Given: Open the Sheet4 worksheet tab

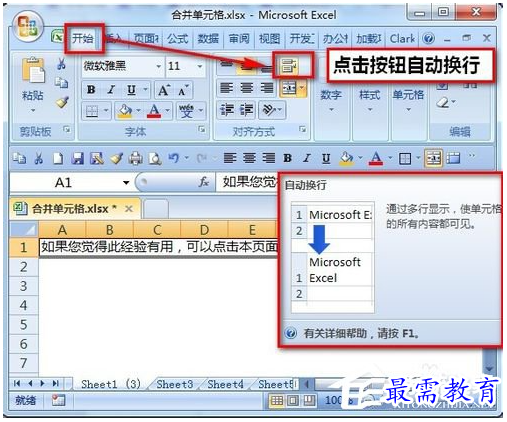Looking at the screenshot, I should 225,384.
